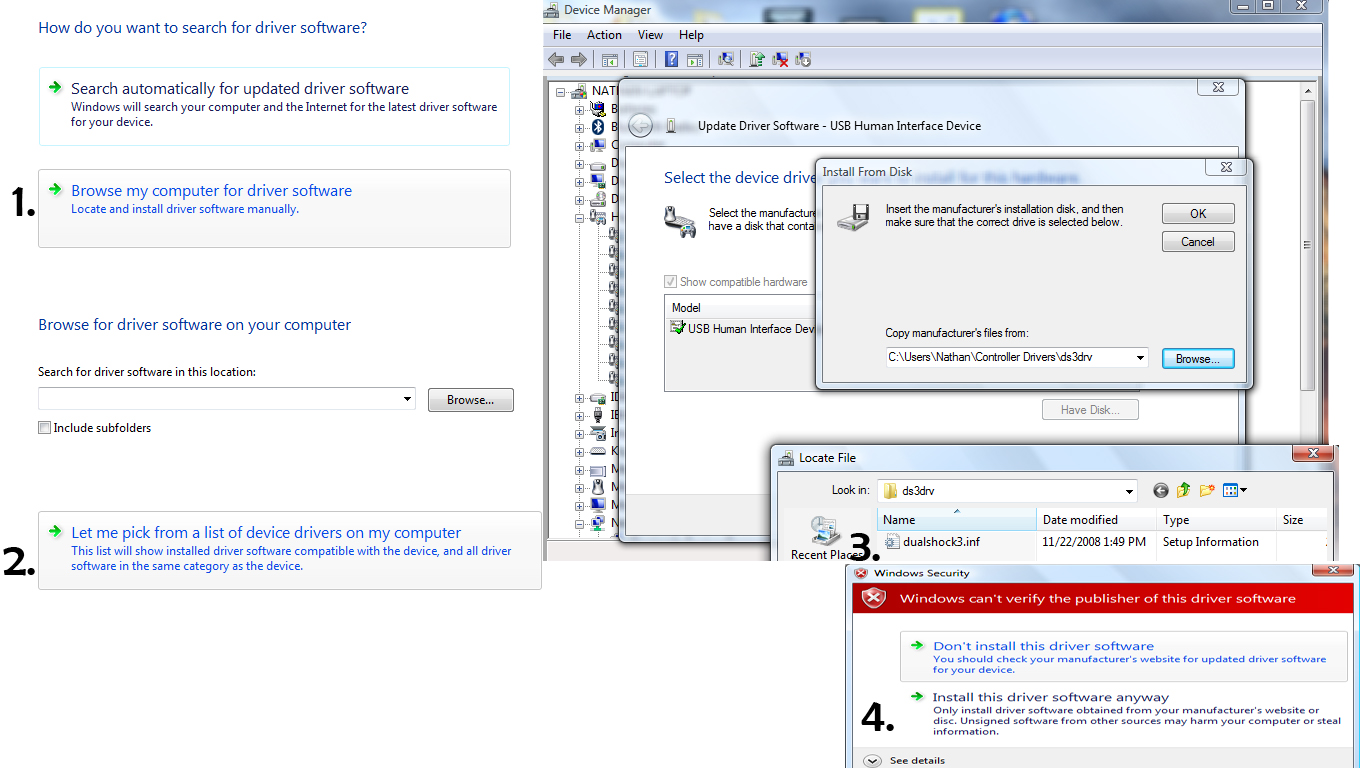This screenshot has height=768, width=1360.
Task: Open View menu in Device Manager
Action: point(650,35)
